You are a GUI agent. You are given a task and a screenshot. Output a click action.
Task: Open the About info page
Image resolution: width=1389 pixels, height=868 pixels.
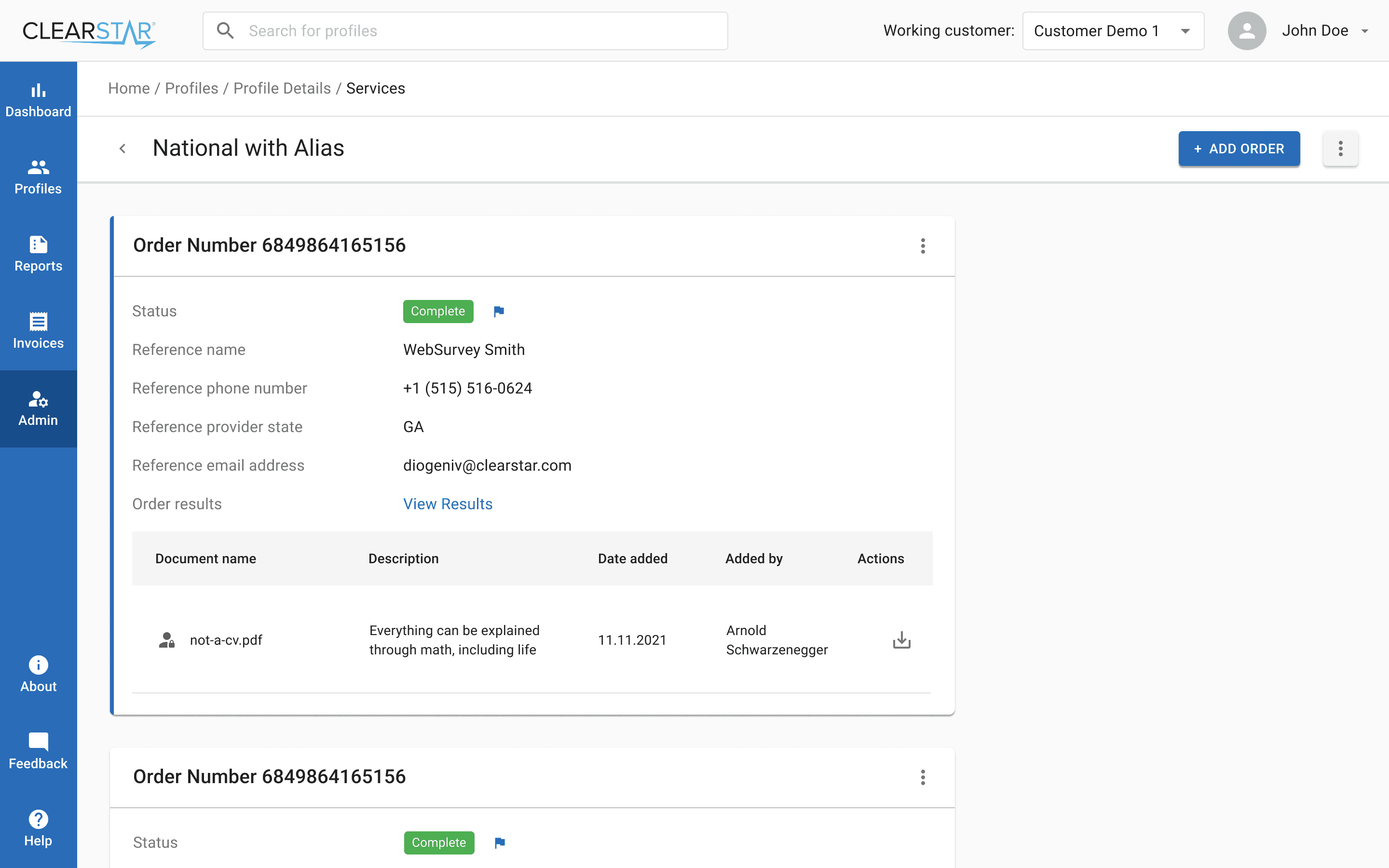click(x=38, y=675)
